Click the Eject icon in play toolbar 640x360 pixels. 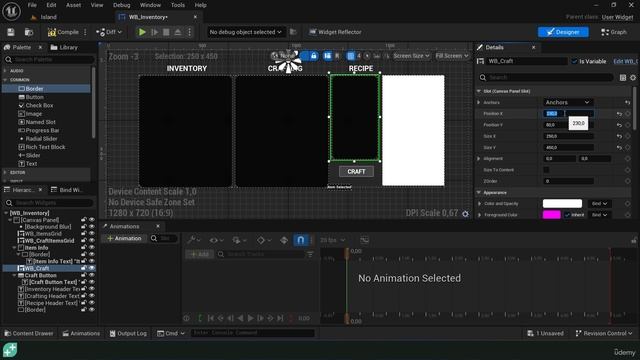point(178,32)
